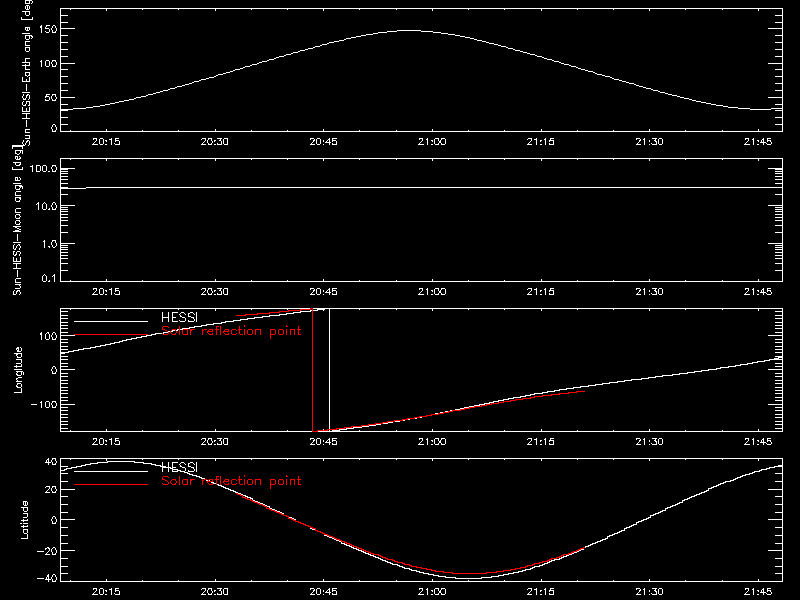Click the white vertical longitude wrap line
Viewport: 800px width, 600px height.
329,370
